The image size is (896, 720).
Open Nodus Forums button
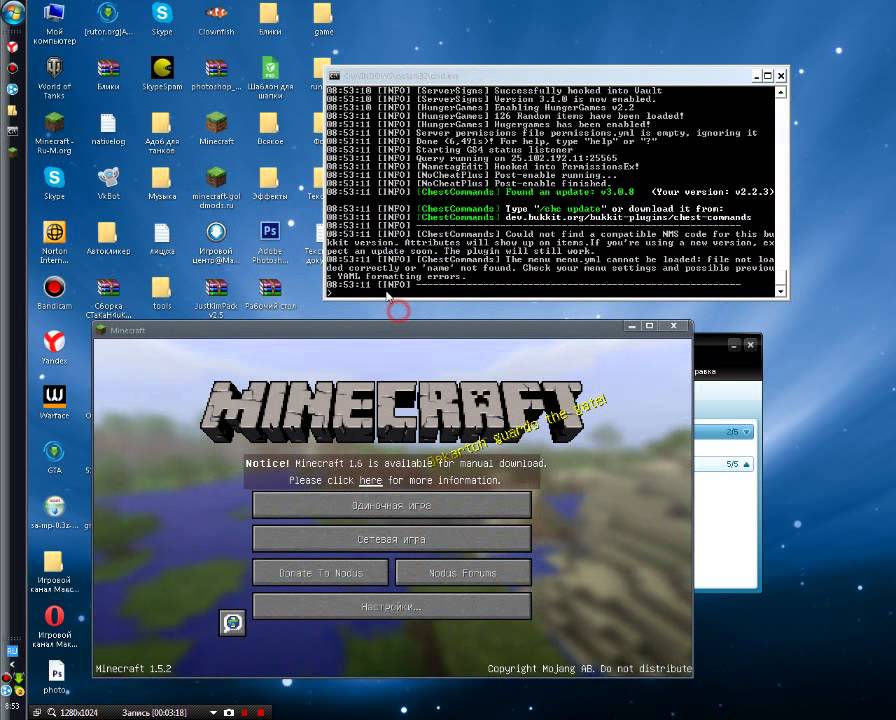point(463,573)
